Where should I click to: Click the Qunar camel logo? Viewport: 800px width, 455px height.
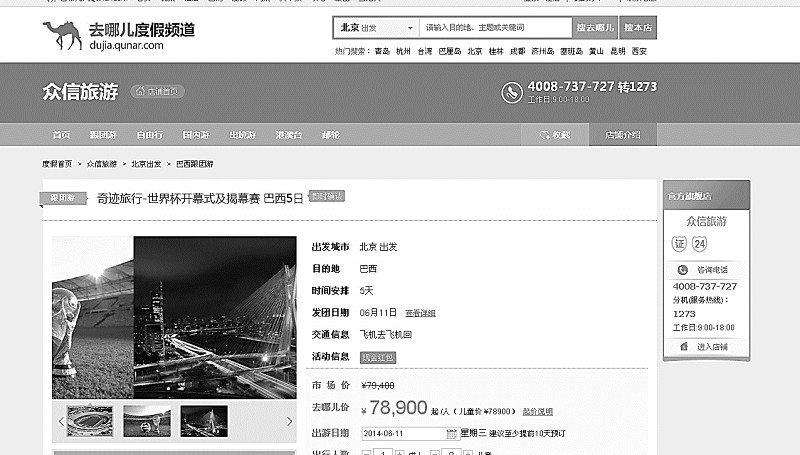tap(62, 35)
